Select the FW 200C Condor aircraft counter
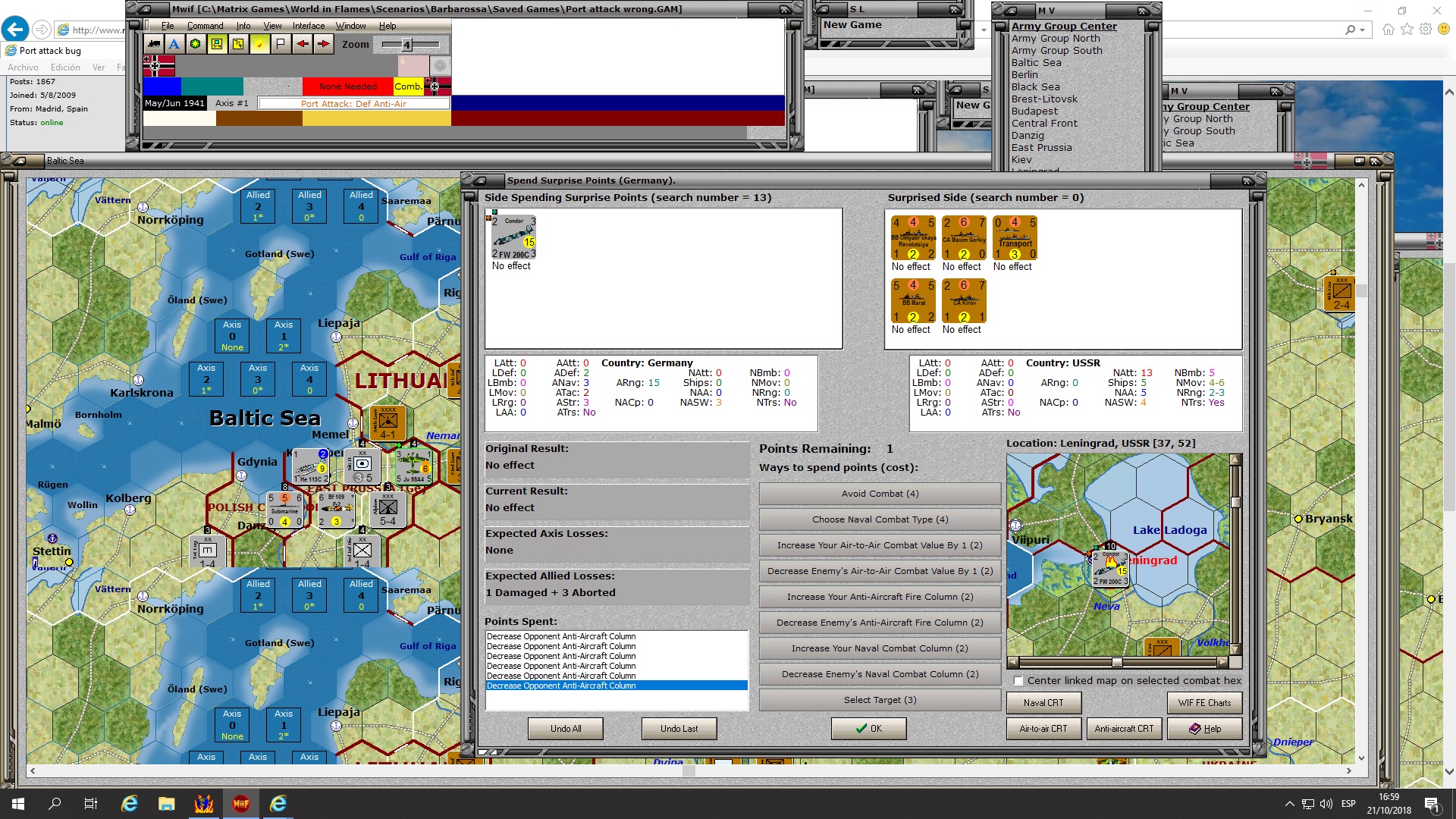Image resolution: width=1456 pixels, height=819 pixels. pos(513,237)
